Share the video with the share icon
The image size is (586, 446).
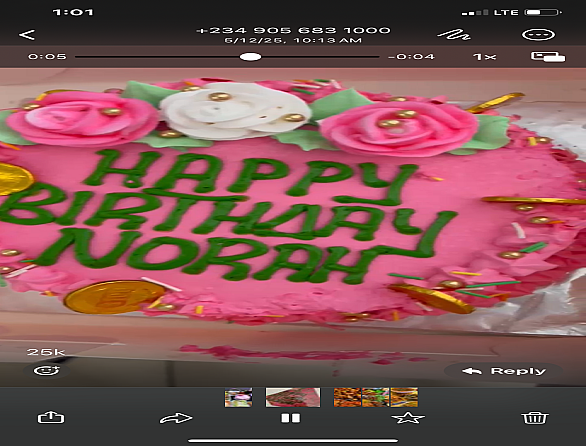tap(51, 417)
